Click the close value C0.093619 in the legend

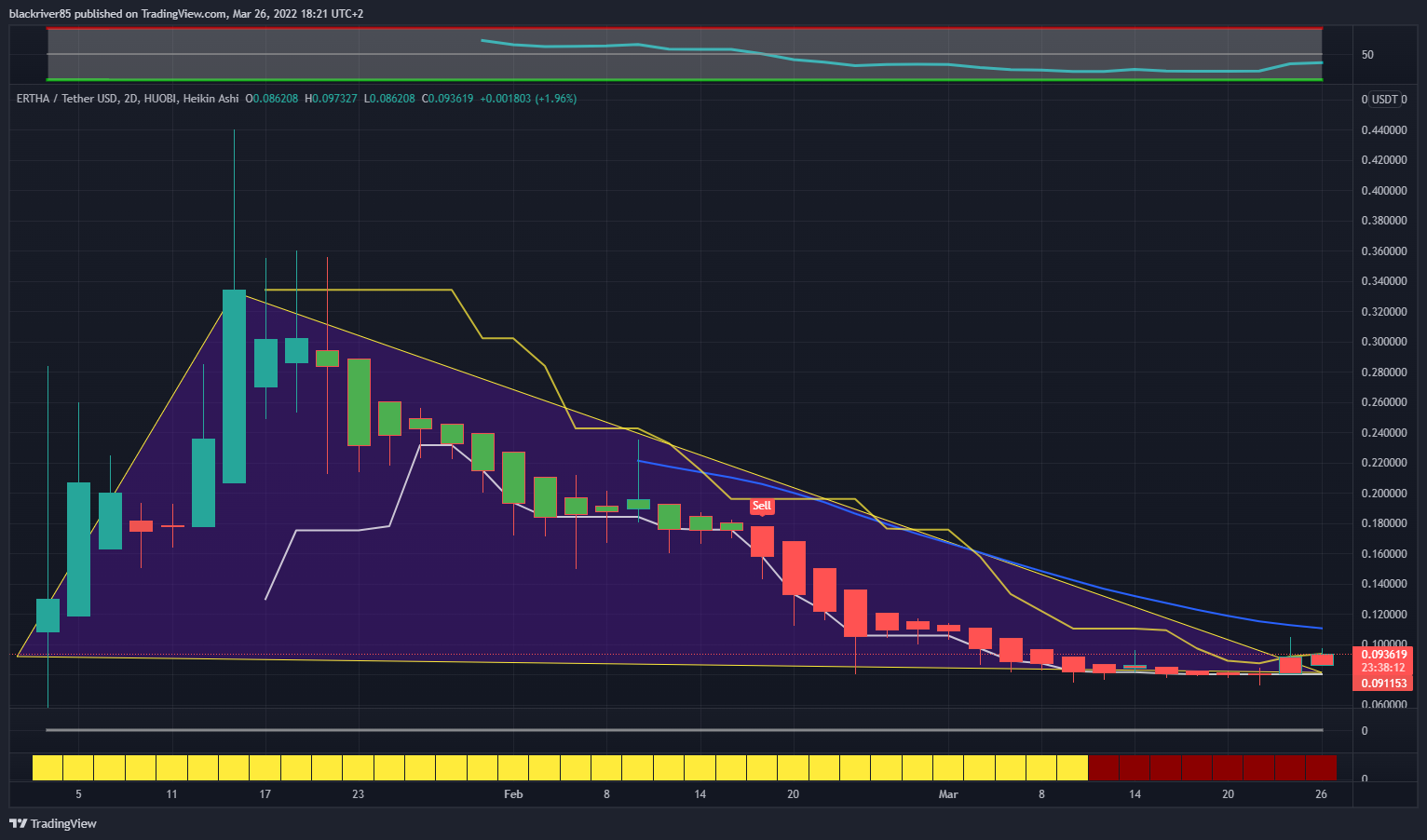click(448, 99)
